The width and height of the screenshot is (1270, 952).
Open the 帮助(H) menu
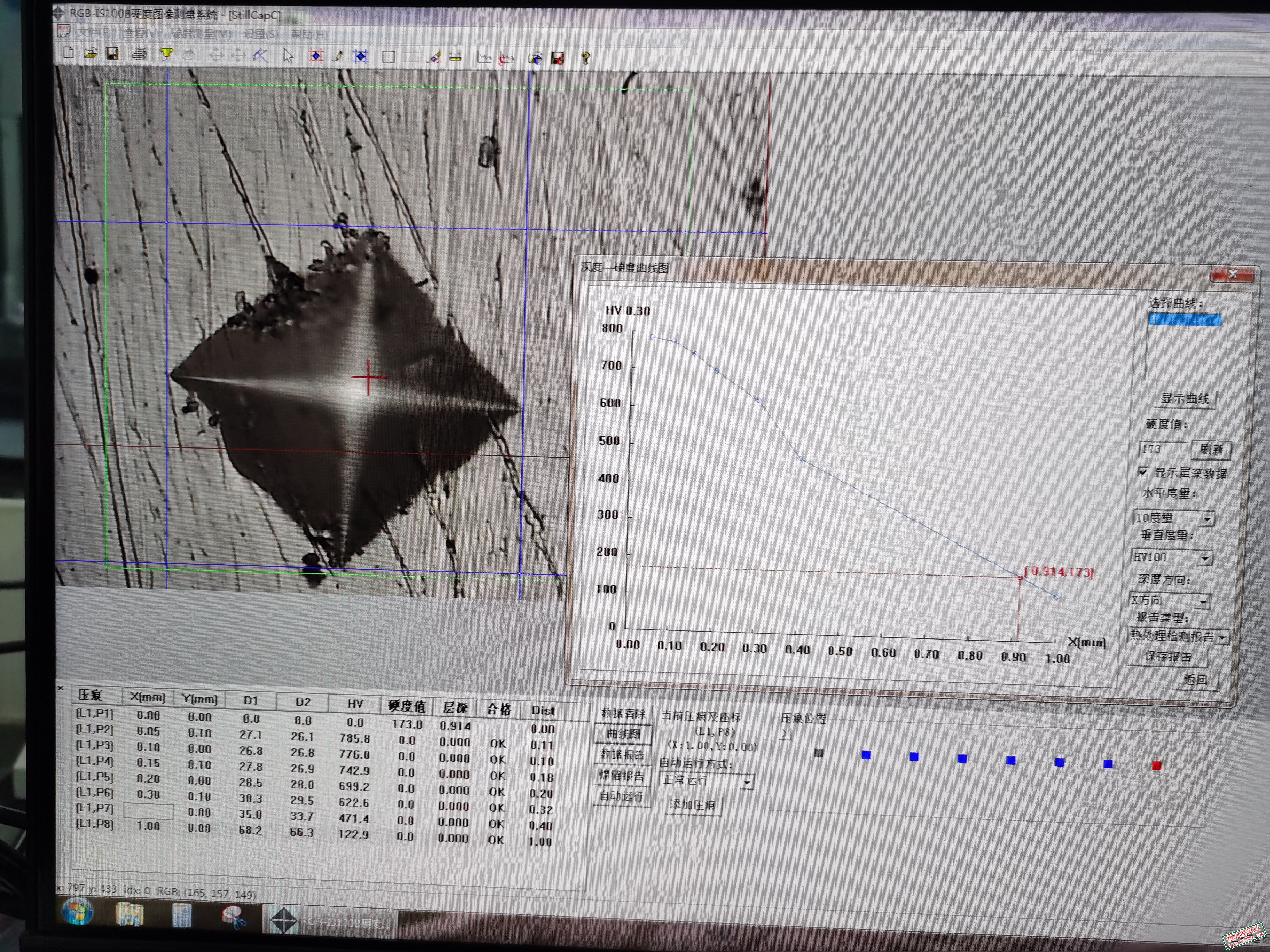[309, 34]
